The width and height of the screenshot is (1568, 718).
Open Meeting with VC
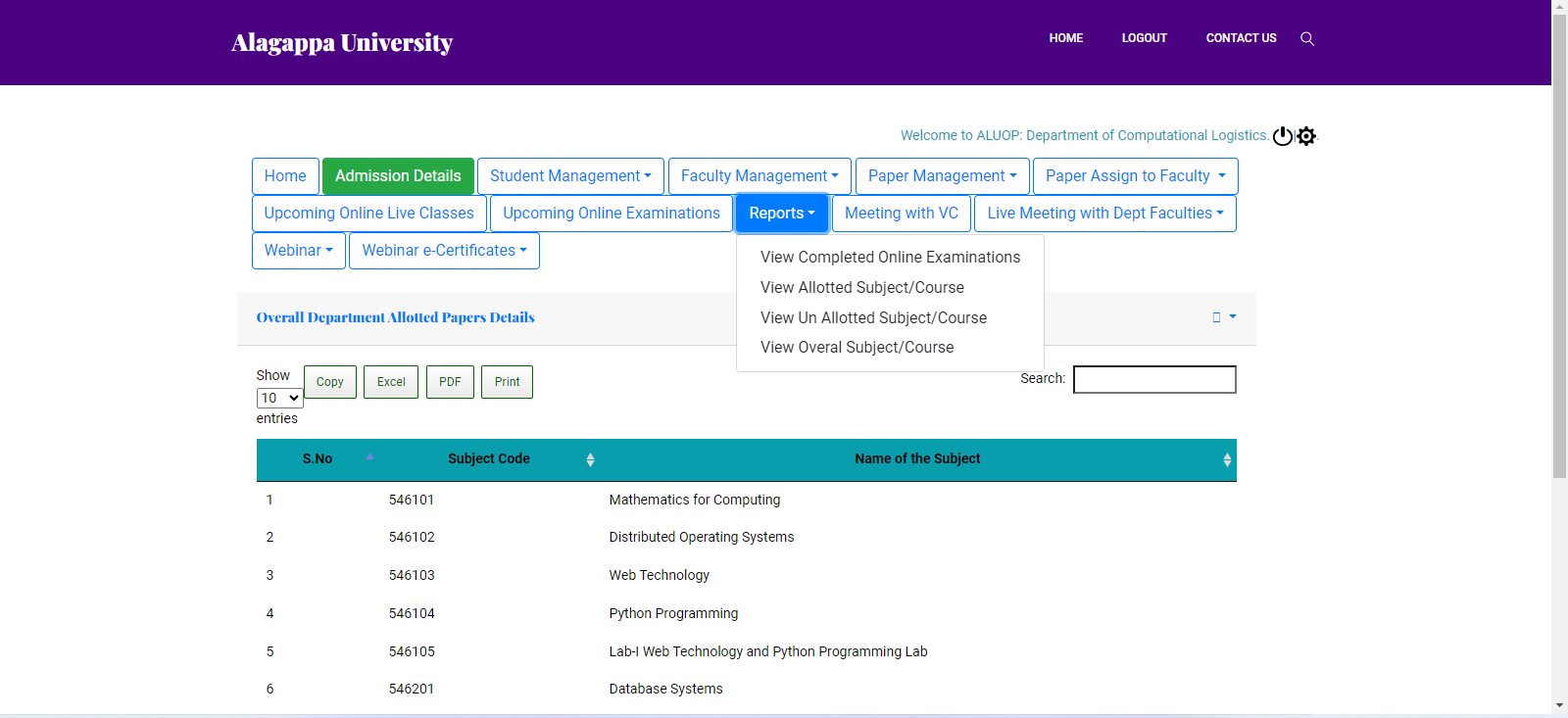[902, 214]
